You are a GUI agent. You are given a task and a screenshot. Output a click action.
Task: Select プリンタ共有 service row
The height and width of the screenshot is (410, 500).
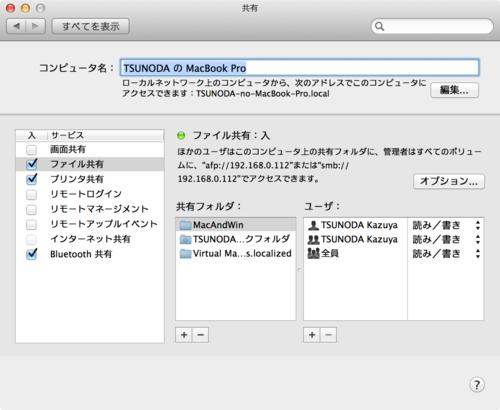tap(90, 179)
